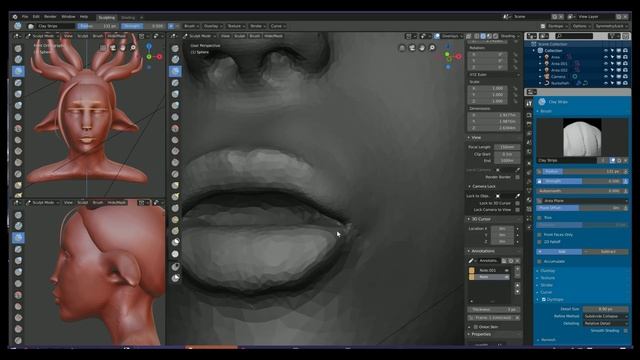Open the Dyntopo dropdown in top bar
This screenshot has width=640, height=360.
tap(557, 26)
